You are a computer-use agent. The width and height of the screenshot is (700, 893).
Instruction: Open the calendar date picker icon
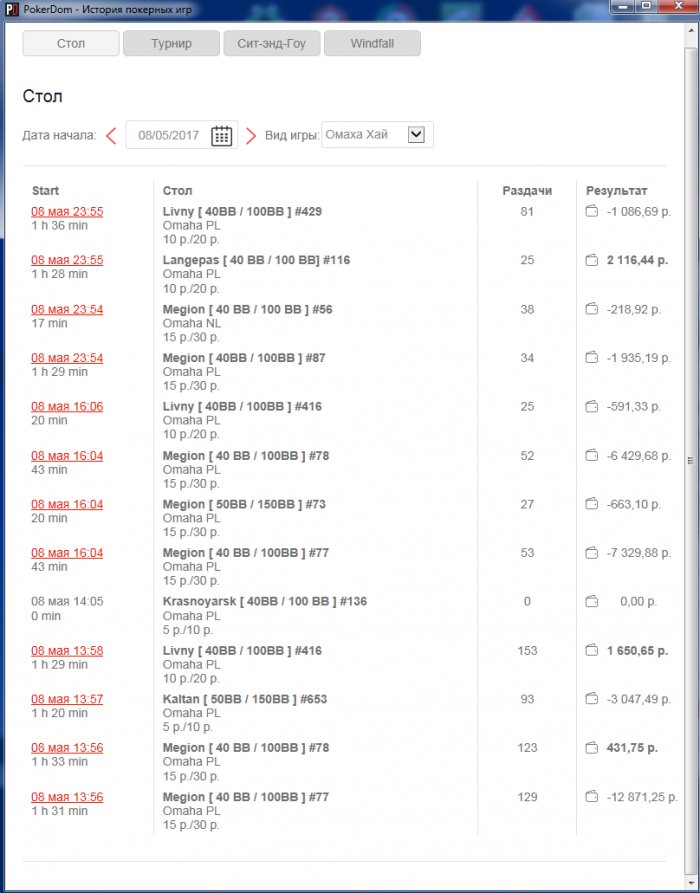tap(221, 136)
